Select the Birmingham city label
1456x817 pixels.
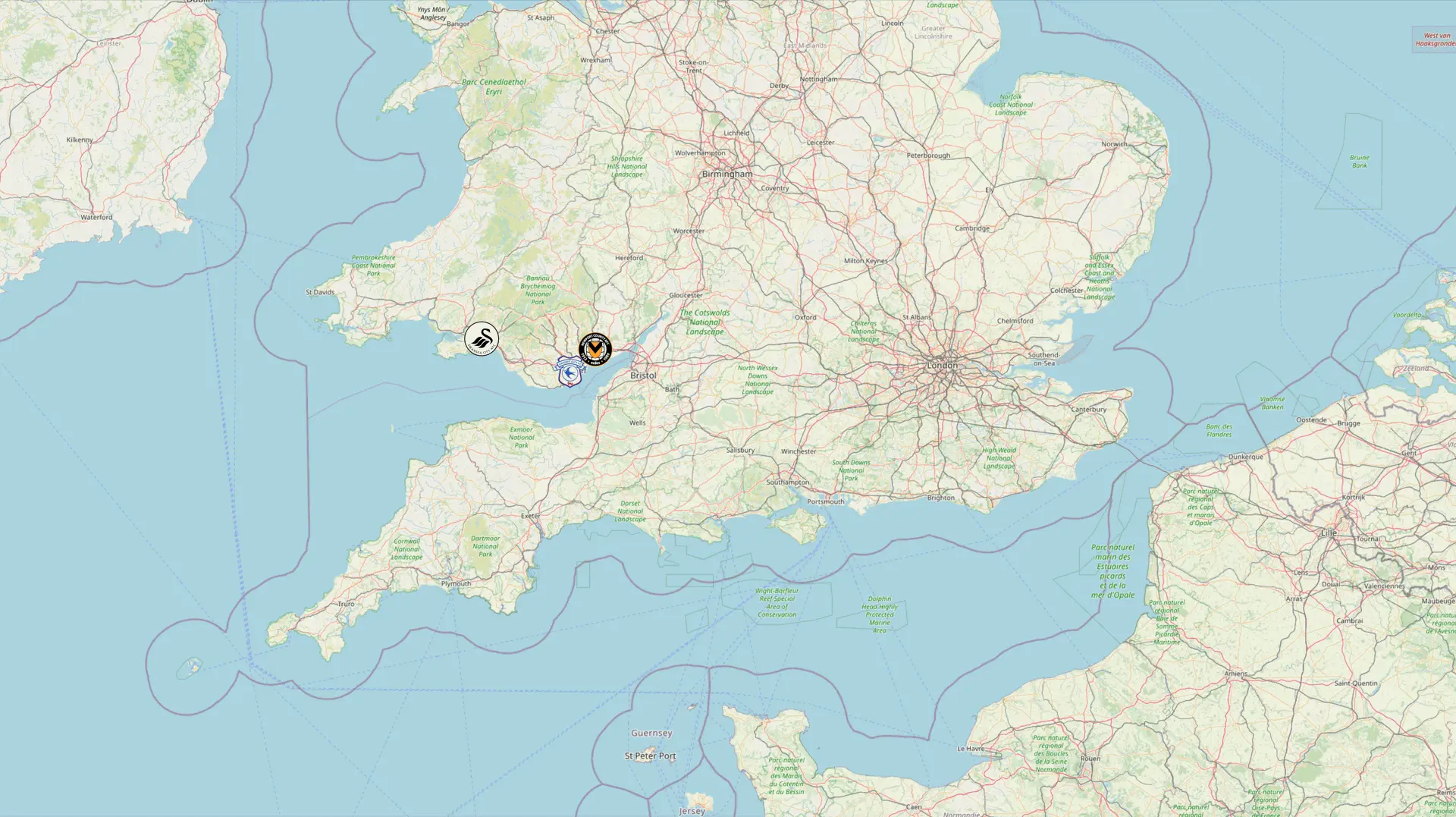(727, 174)
